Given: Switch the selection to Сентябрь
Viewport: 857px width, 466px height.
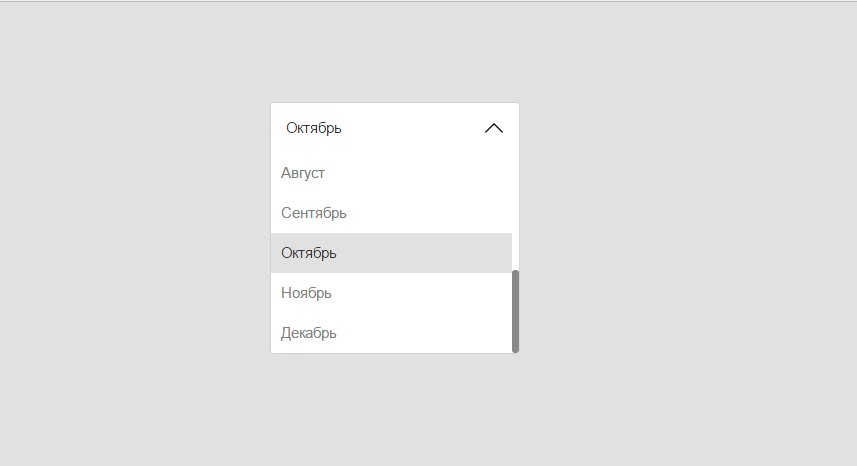Looking at the screenshot, I should pyautogui.click(x=314, y=213).
